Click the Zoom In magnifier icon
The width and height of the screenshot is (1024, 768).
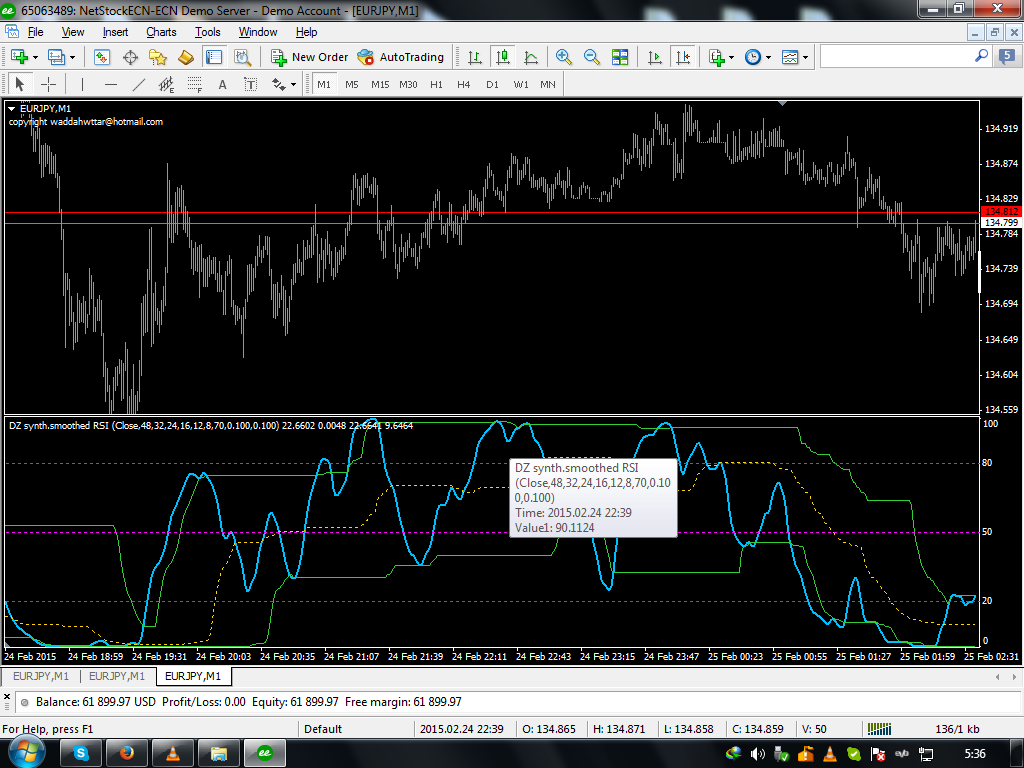pyautogui.click(x=564, y=57)
